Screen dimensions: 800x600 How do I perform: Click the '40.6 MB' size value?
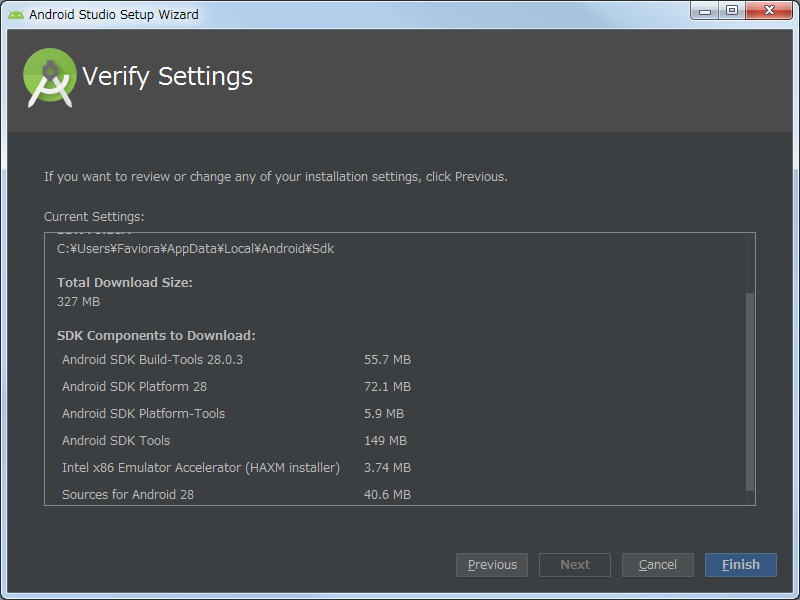(x=387, y=494)
